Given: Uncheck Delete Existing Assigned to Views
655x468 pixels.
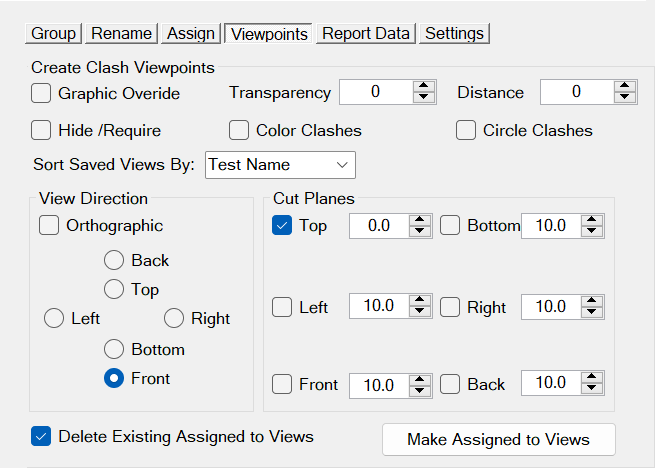Looking at the screenshot, I should 41,436.
